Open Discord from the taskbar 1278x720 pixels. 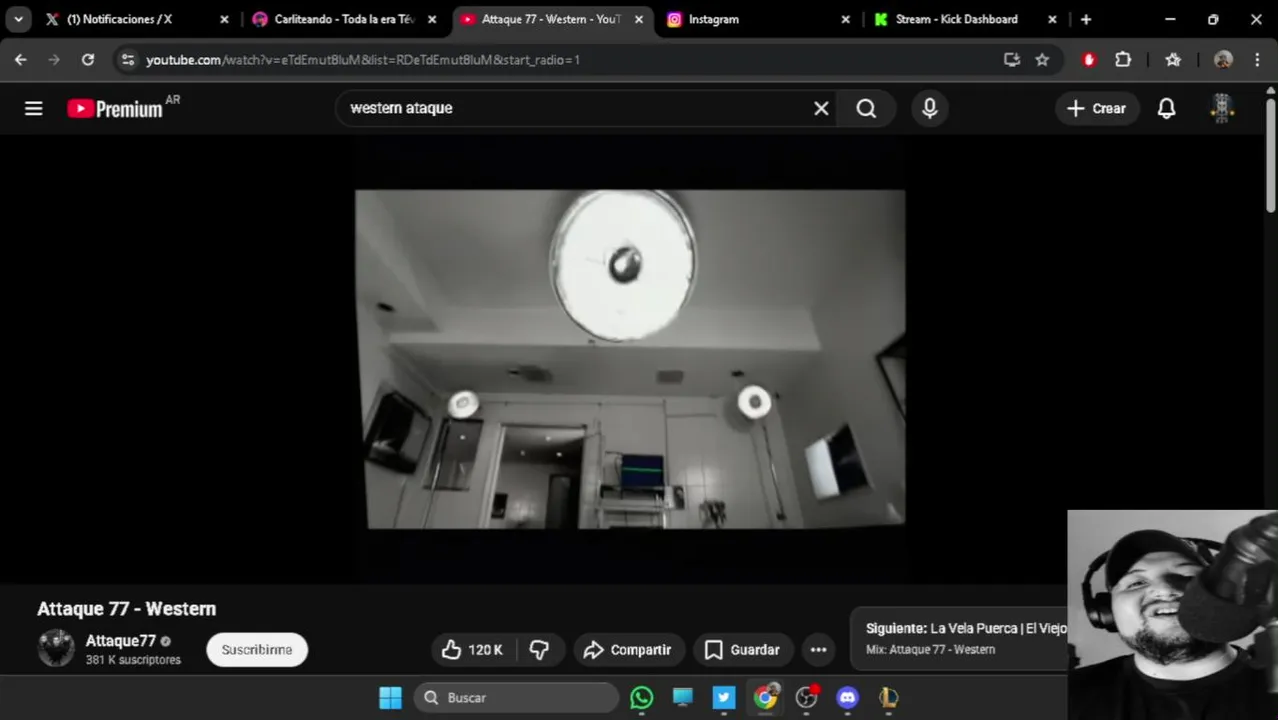848,698
